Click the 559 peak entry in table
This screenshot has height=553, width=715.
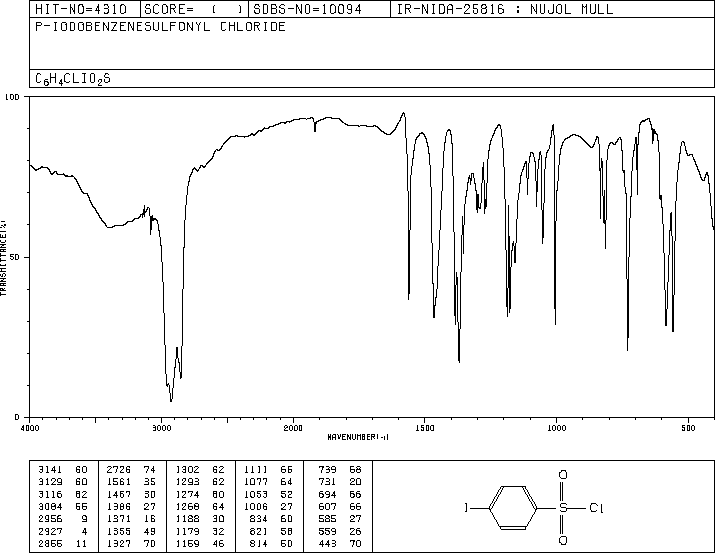340,531
